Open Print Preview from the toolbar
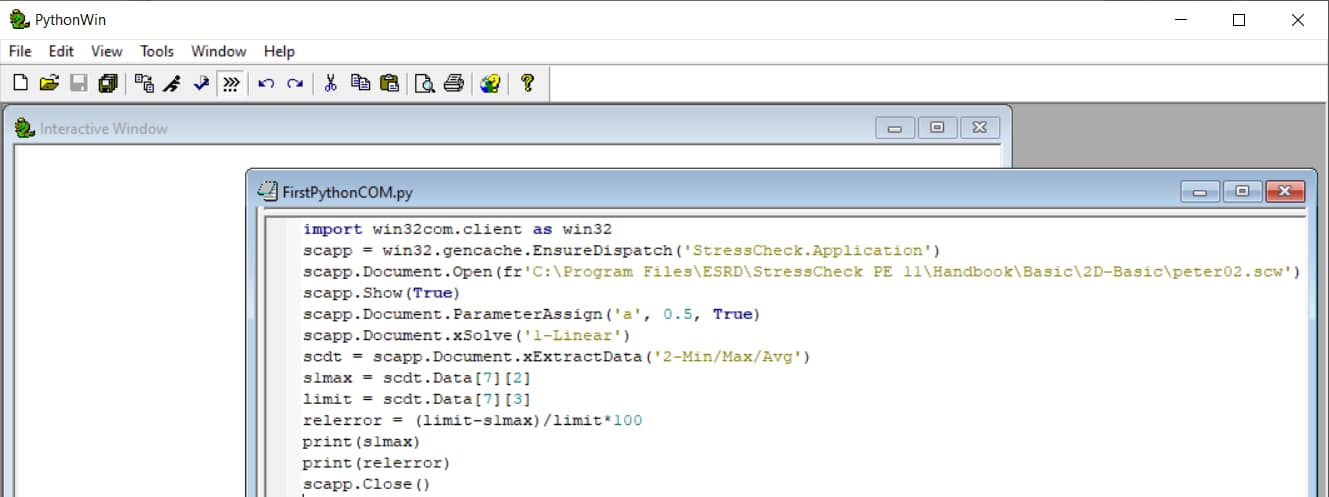The image size is (1329, 497). pos(425,84)
